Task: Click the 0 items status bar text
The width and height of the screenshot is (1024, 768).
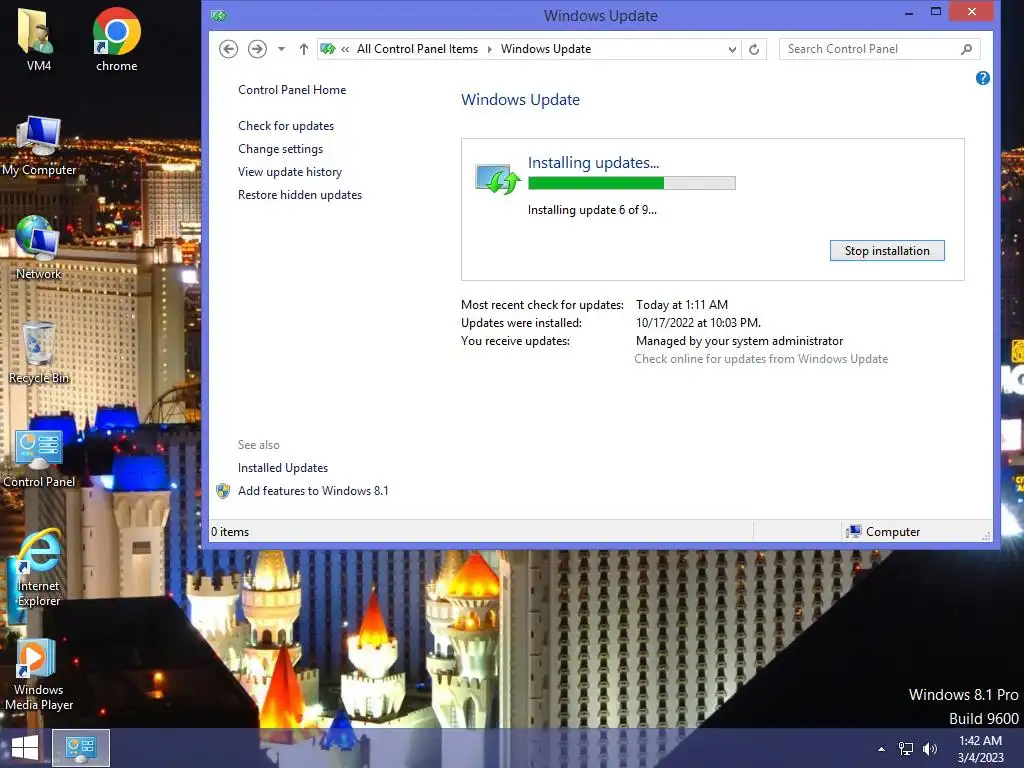Action: point(230,532)
